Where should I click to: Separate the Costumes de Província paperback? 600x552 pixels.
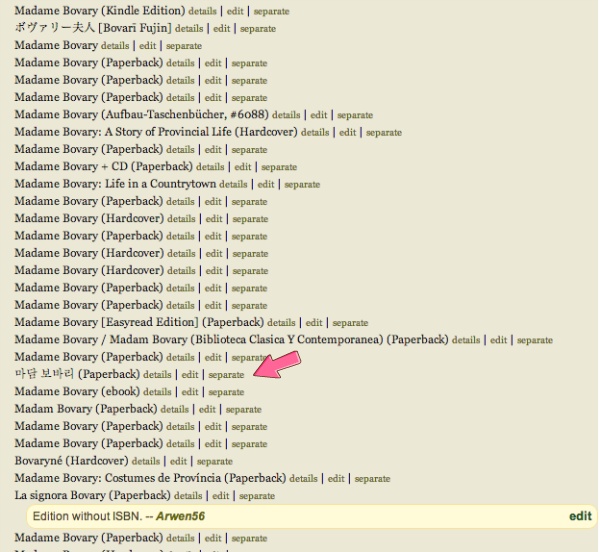tap(372, 479)
